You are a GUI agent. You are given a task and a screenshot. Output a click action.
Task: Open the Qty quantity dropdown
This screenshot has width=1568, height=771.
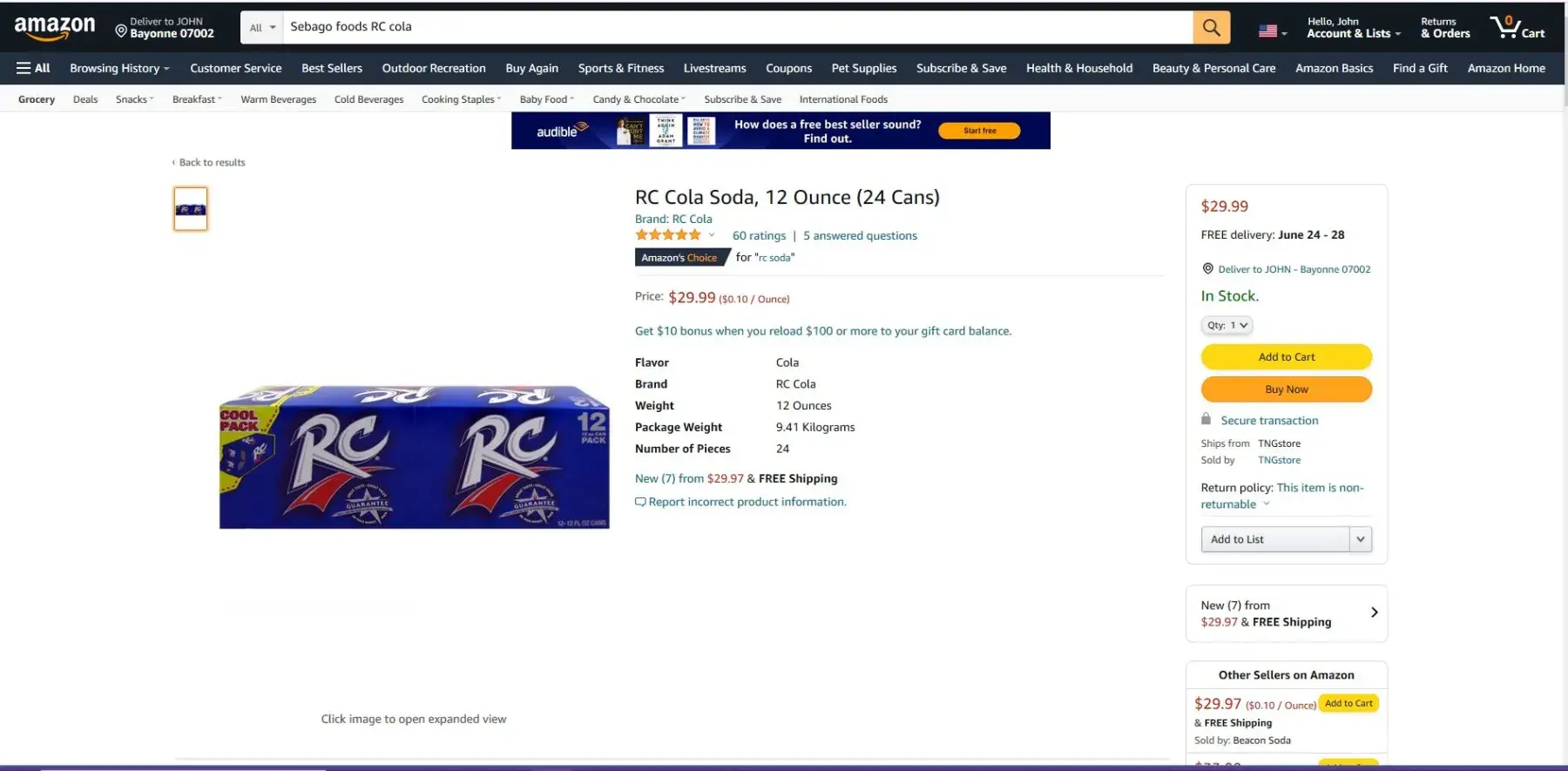tap(1227, 325)
